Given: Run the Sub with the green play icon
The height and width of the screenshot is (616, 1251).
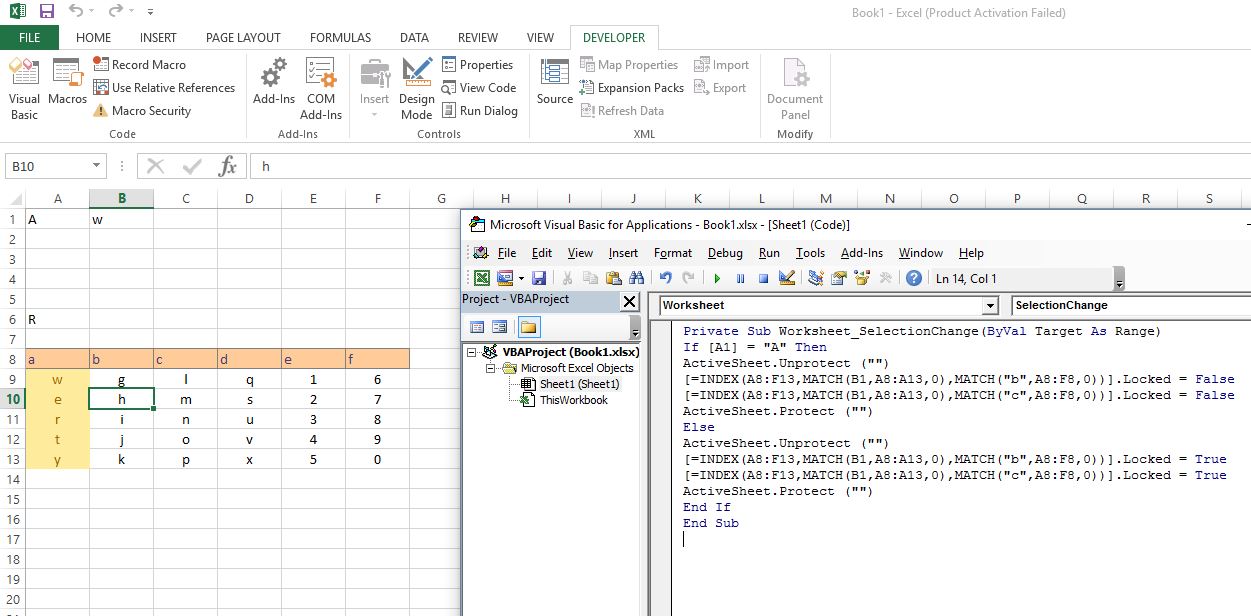Looking at the screenshot, I should pyautogui.click(x=718, y=278).
